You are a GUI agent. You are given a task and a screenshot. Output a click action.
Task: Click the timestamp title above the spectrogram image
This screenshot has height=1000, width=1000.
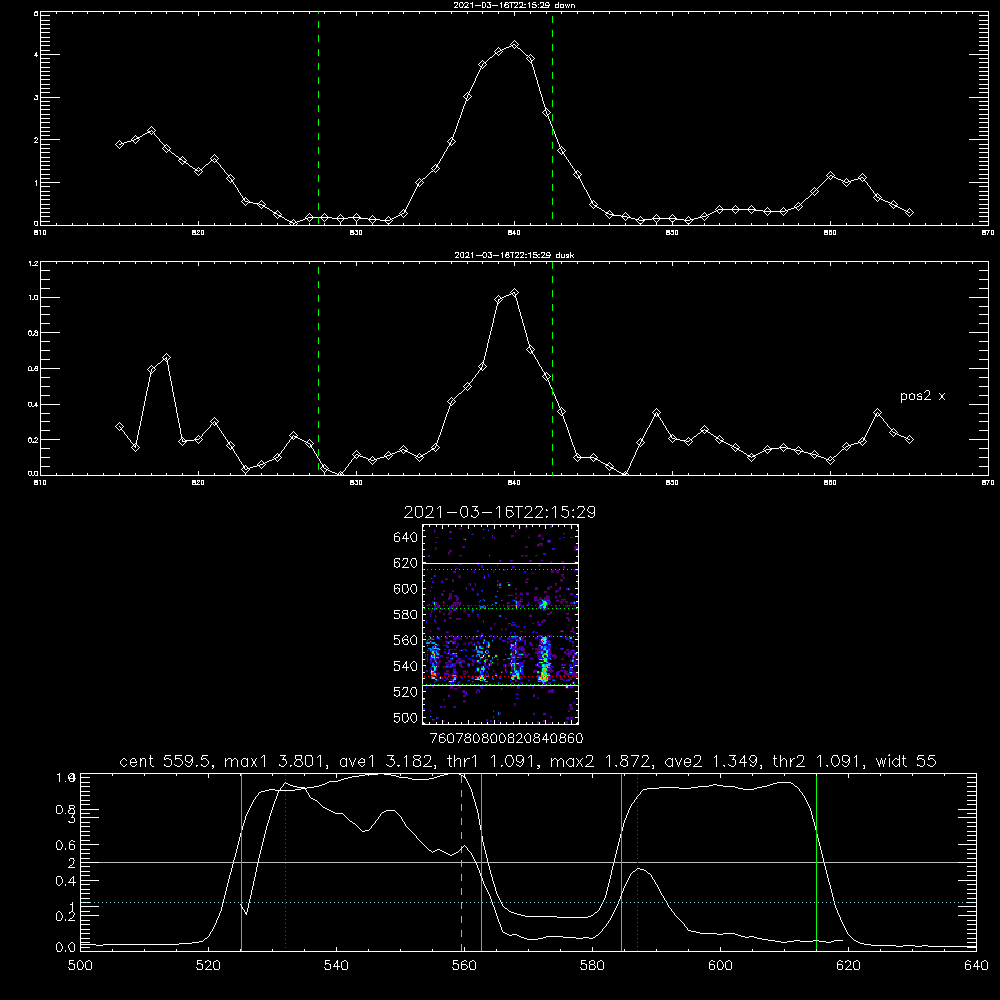pyautogui.click(x=499, y=512)
